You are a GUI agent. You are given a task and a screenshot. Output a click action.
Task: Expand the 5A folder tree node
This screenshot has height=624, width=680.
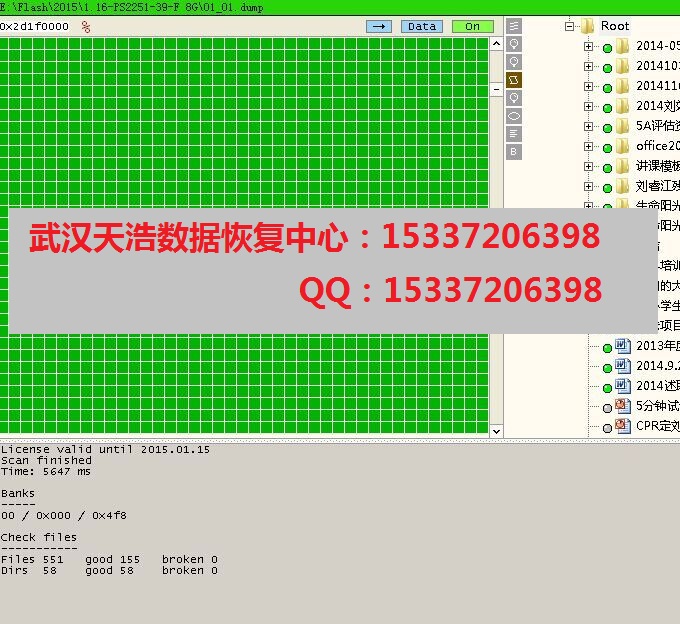[x=588, y=126]
